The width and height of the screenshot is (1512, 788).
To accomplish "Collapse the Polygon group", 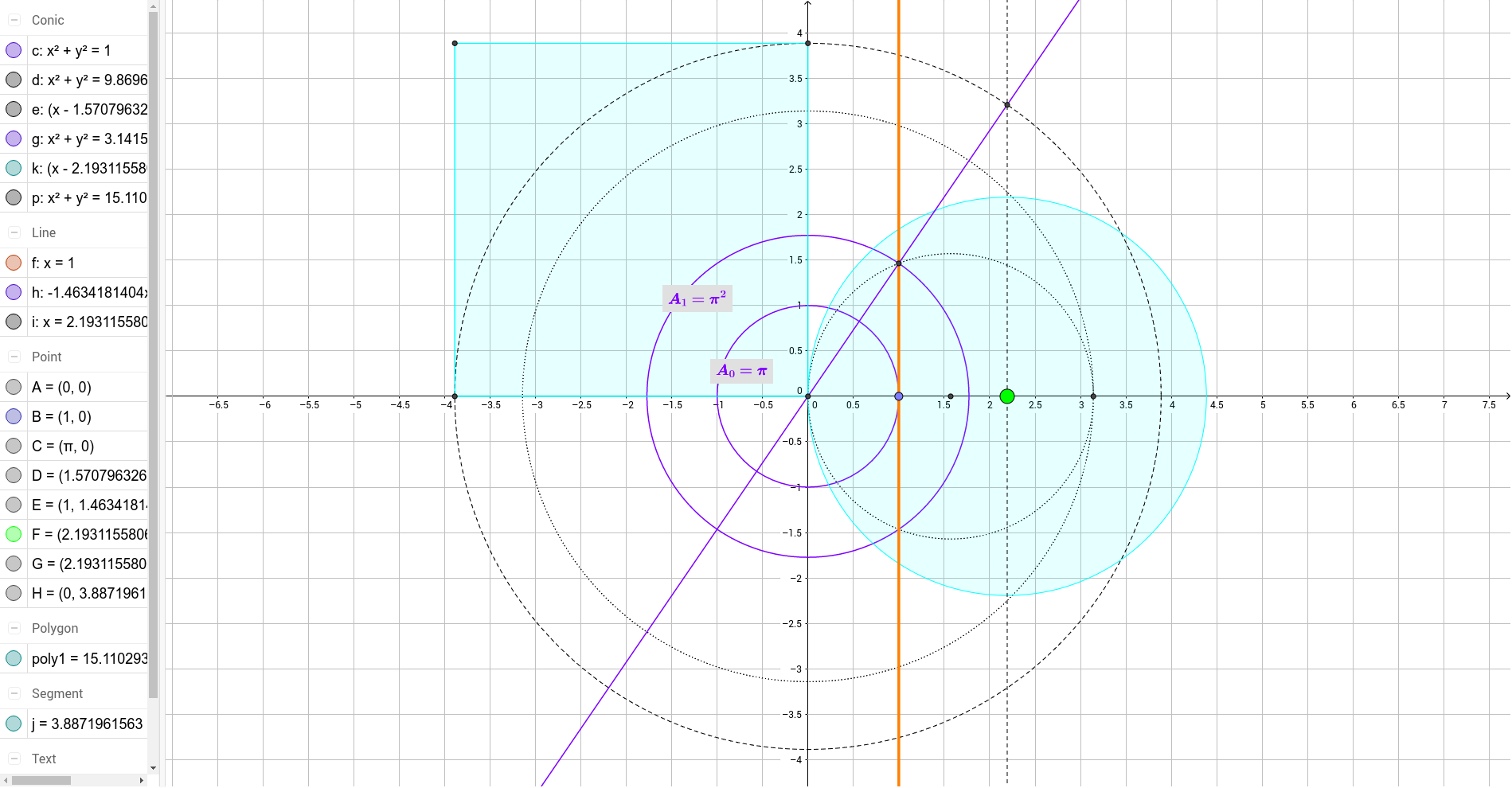I will 14,628.
